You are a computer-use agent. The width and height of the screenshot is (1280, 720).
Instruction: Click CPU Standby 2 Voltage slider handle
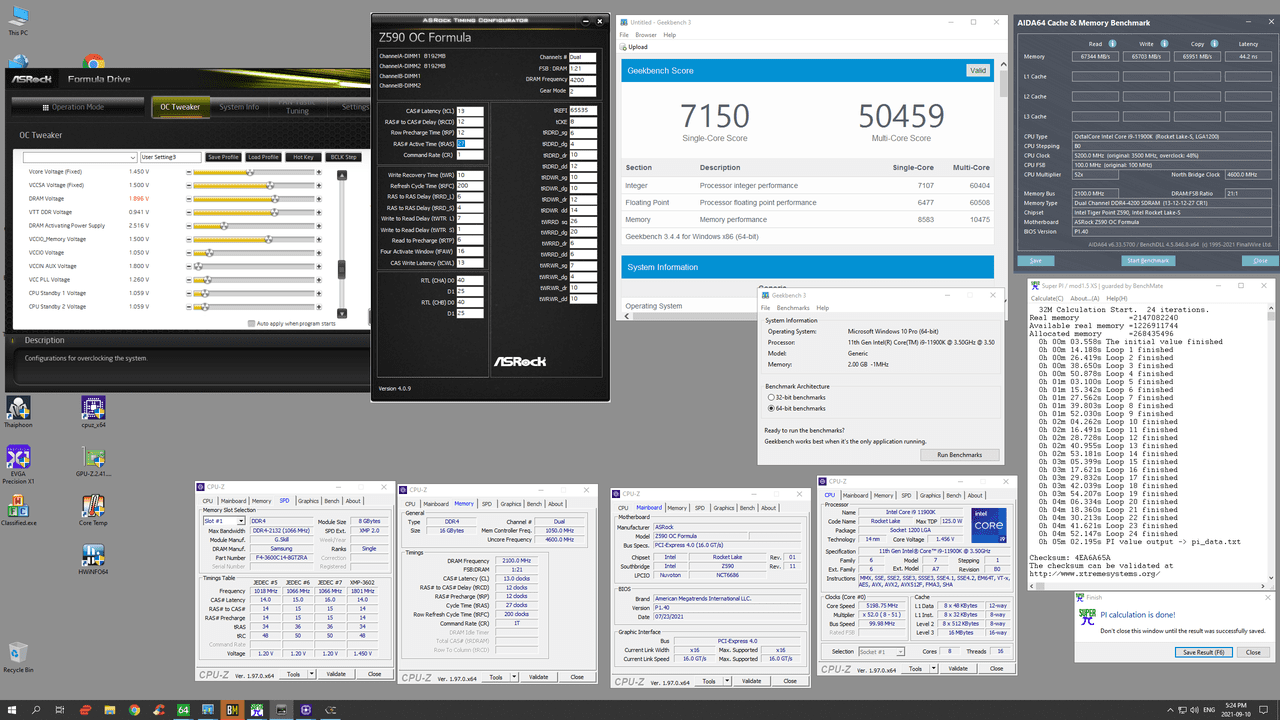click(207, 307)
